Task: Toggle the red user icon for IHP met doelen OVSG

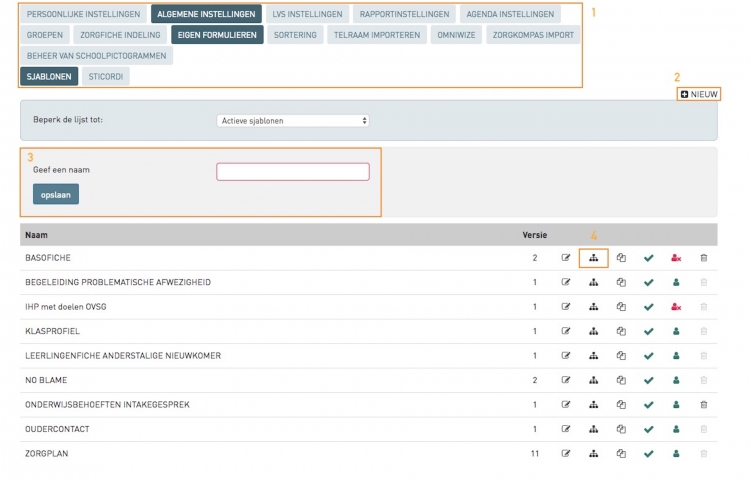Action: (676, 307)
